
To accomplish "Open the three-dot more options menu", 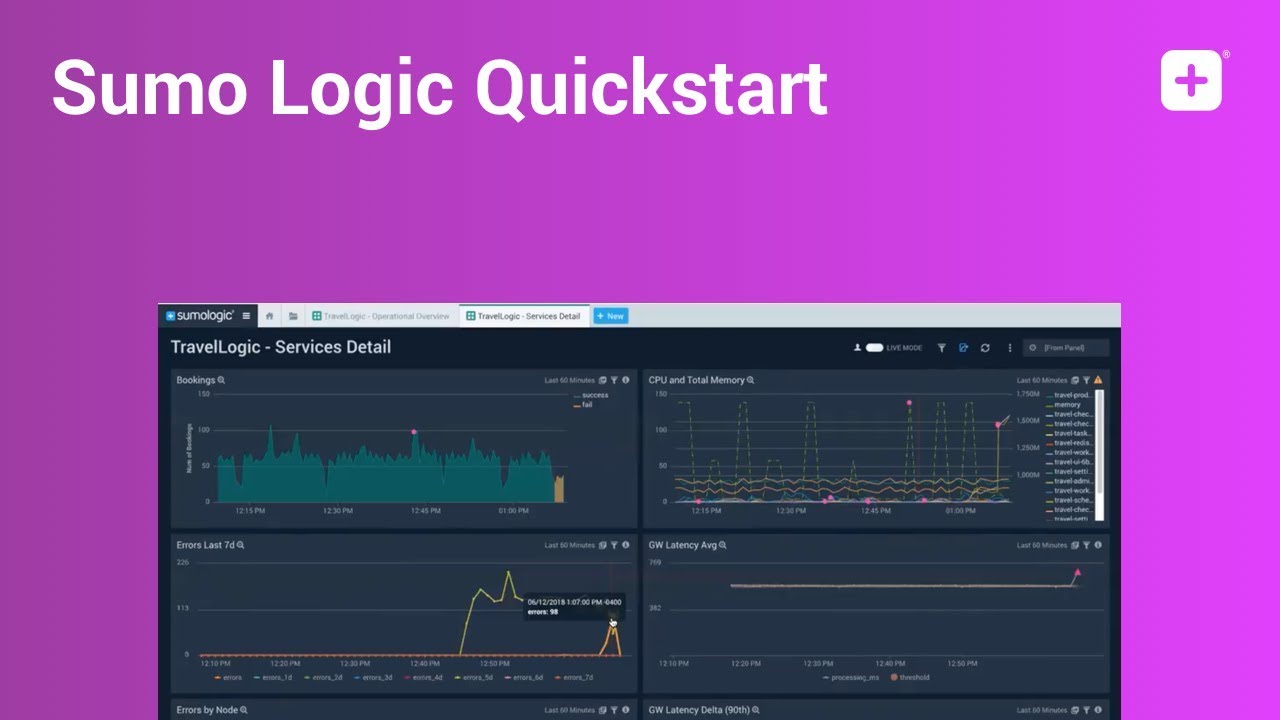I will pyautogui.click(x=1009, y=348).
